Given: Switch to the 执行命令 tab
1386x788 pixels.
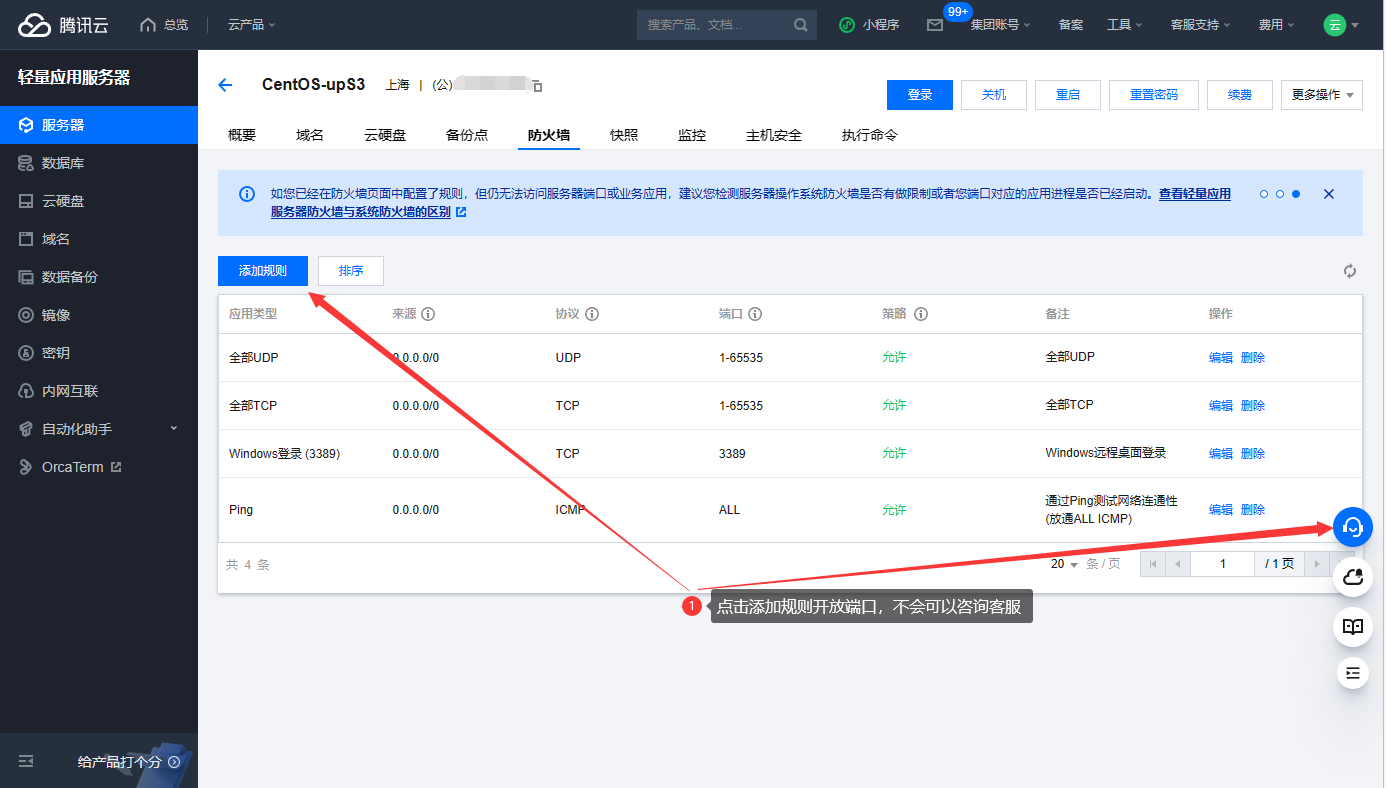Looking at the screenshot, I should 870,135.
